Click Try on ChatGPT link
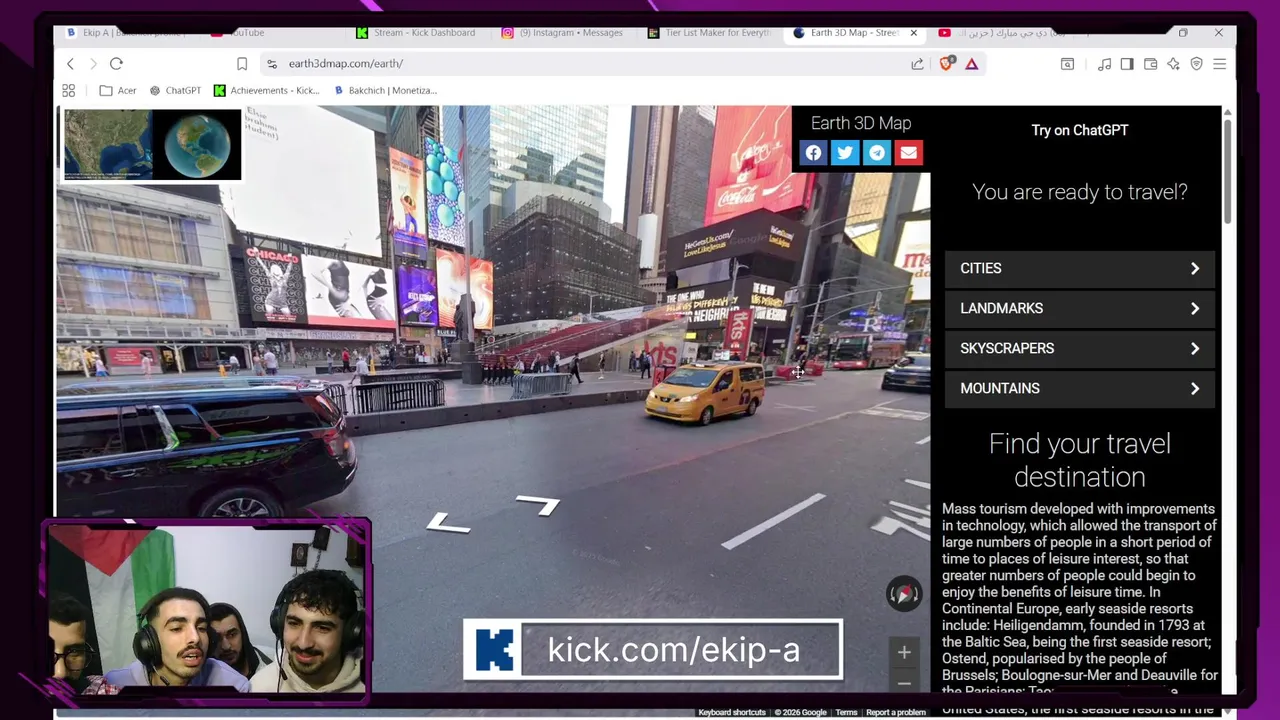The height and width of the screenshot is (720, 1280). pos(1080,130)
